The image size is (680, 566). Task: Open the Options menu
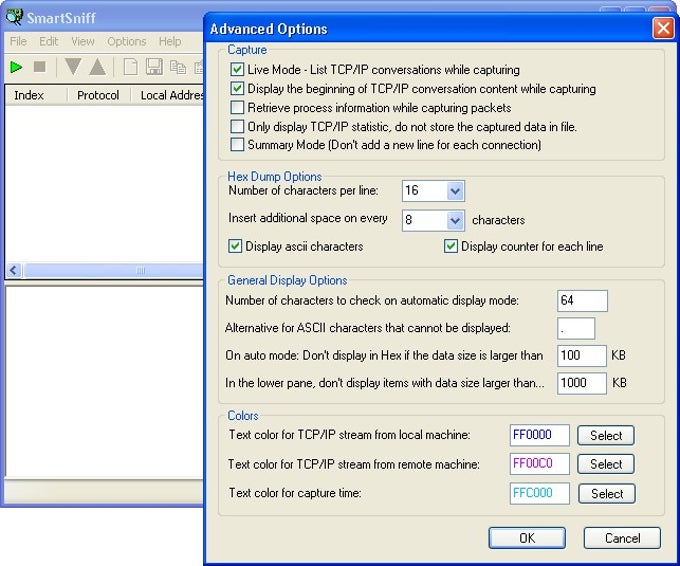point(127,41)
